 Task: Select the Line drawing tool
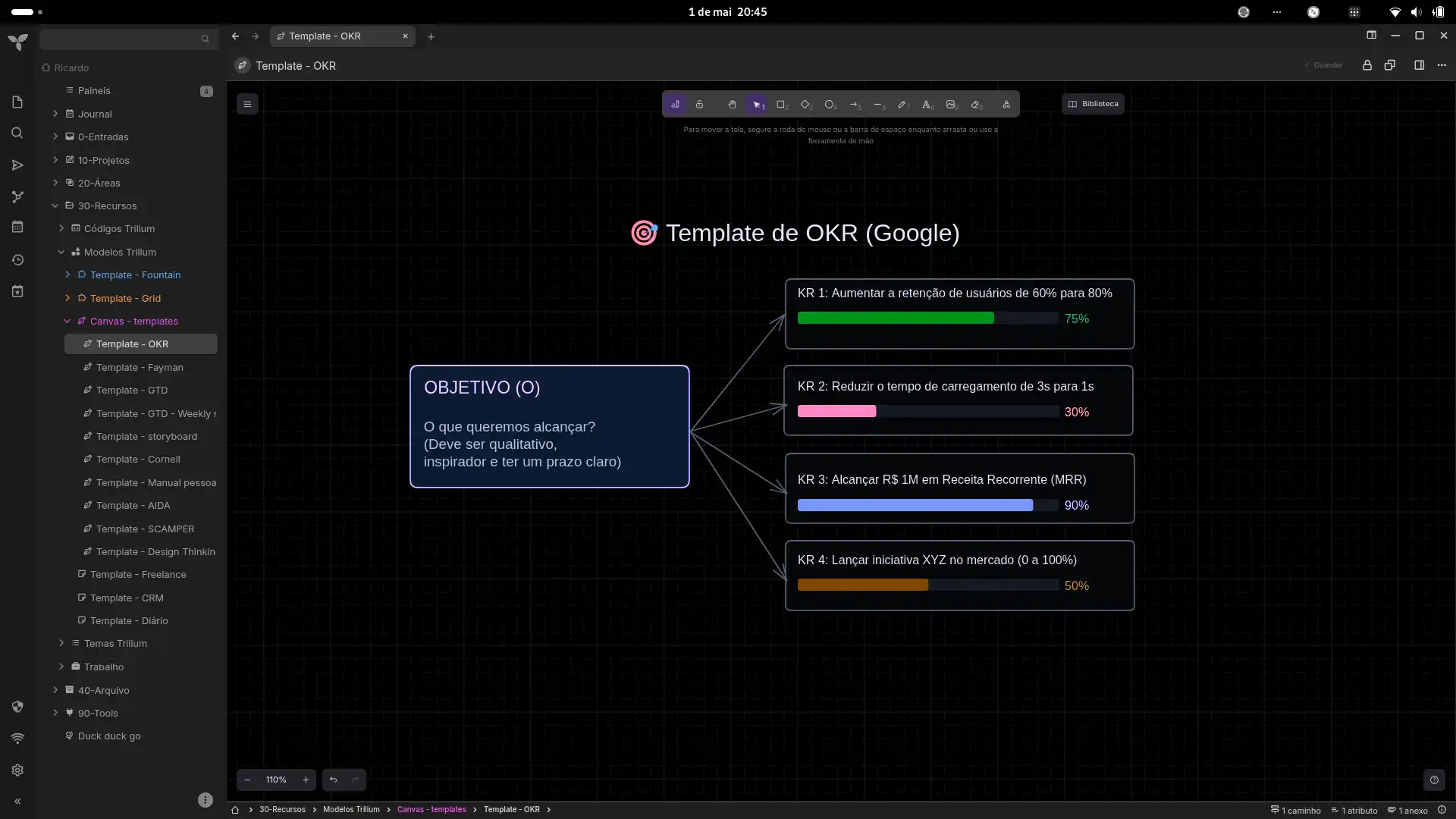878,105
